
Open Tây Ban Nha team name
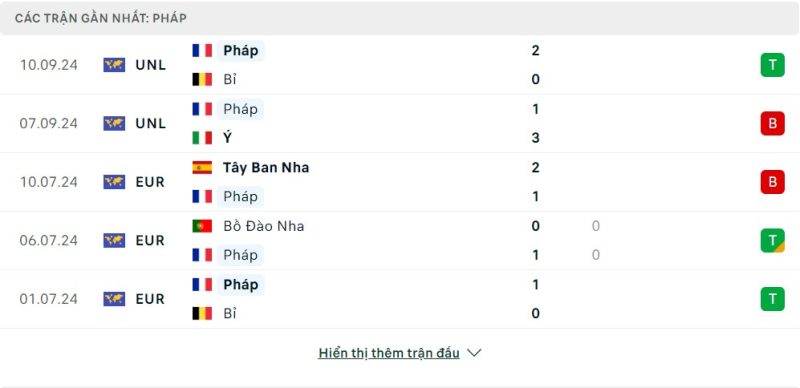tap(266, 167)
